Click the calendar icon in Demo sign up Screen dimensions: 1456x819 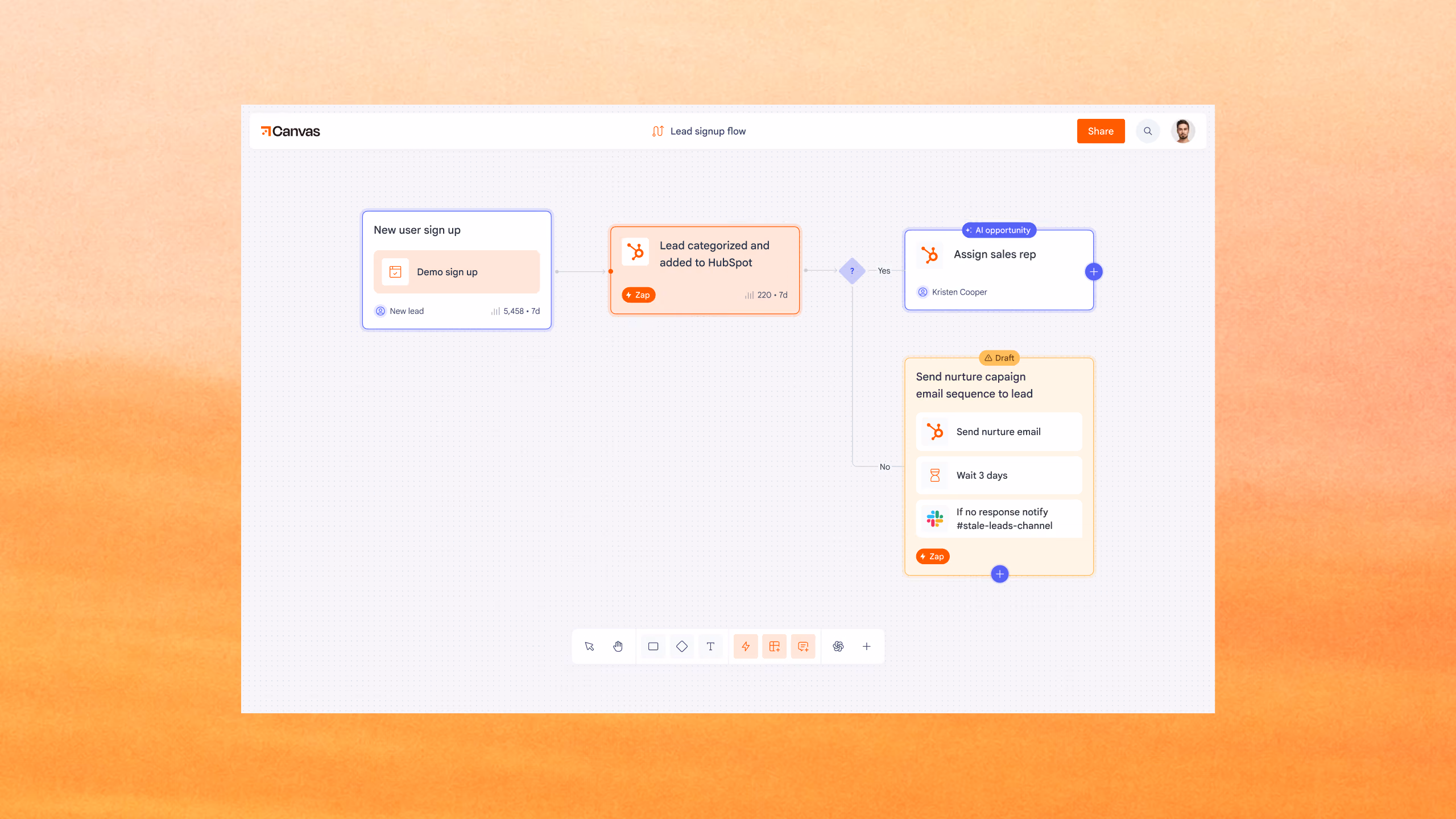click(x=395, y=272)
